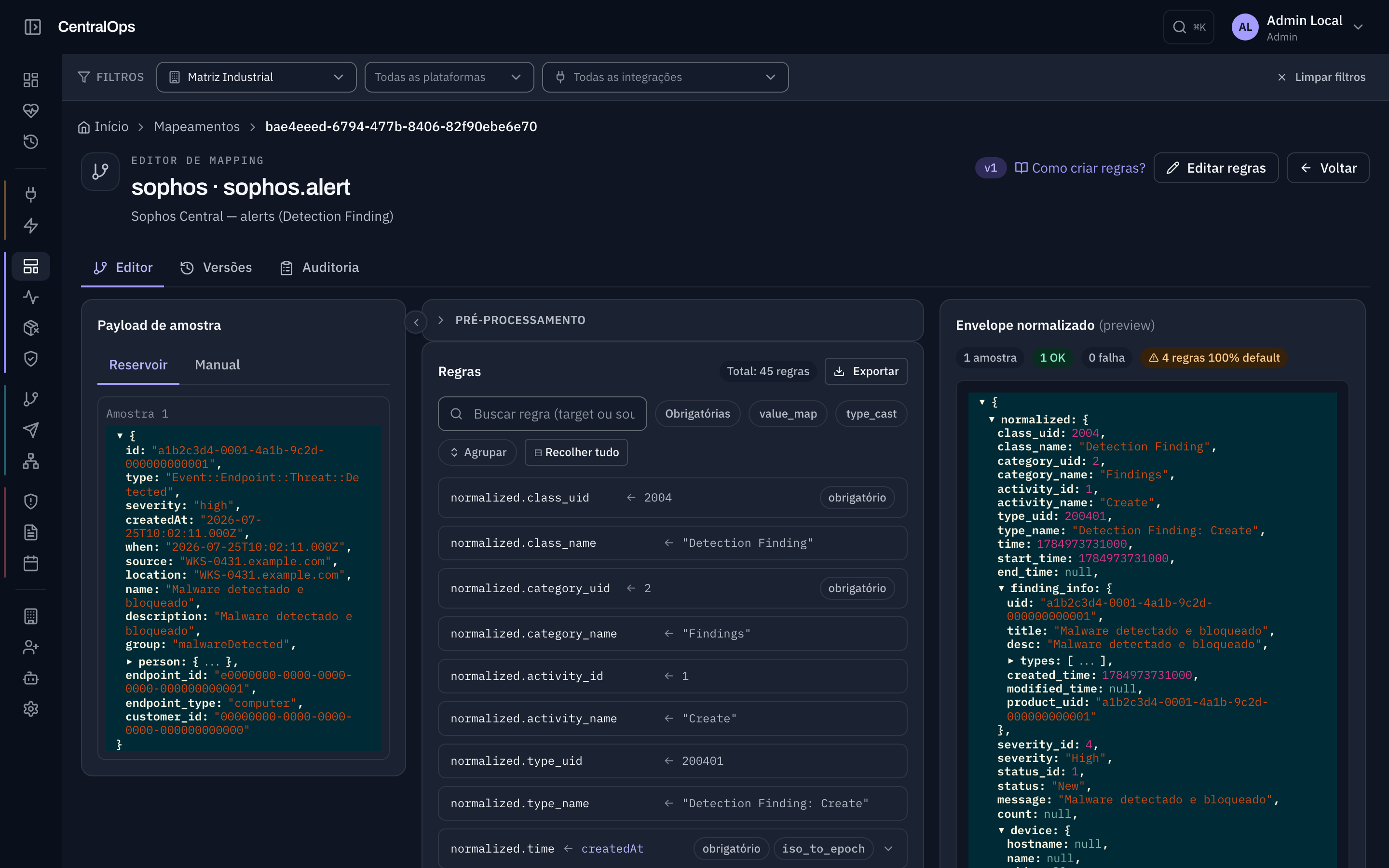Click the Voltar button
The image size is (1389, 868).
[x=1328, y=168]
